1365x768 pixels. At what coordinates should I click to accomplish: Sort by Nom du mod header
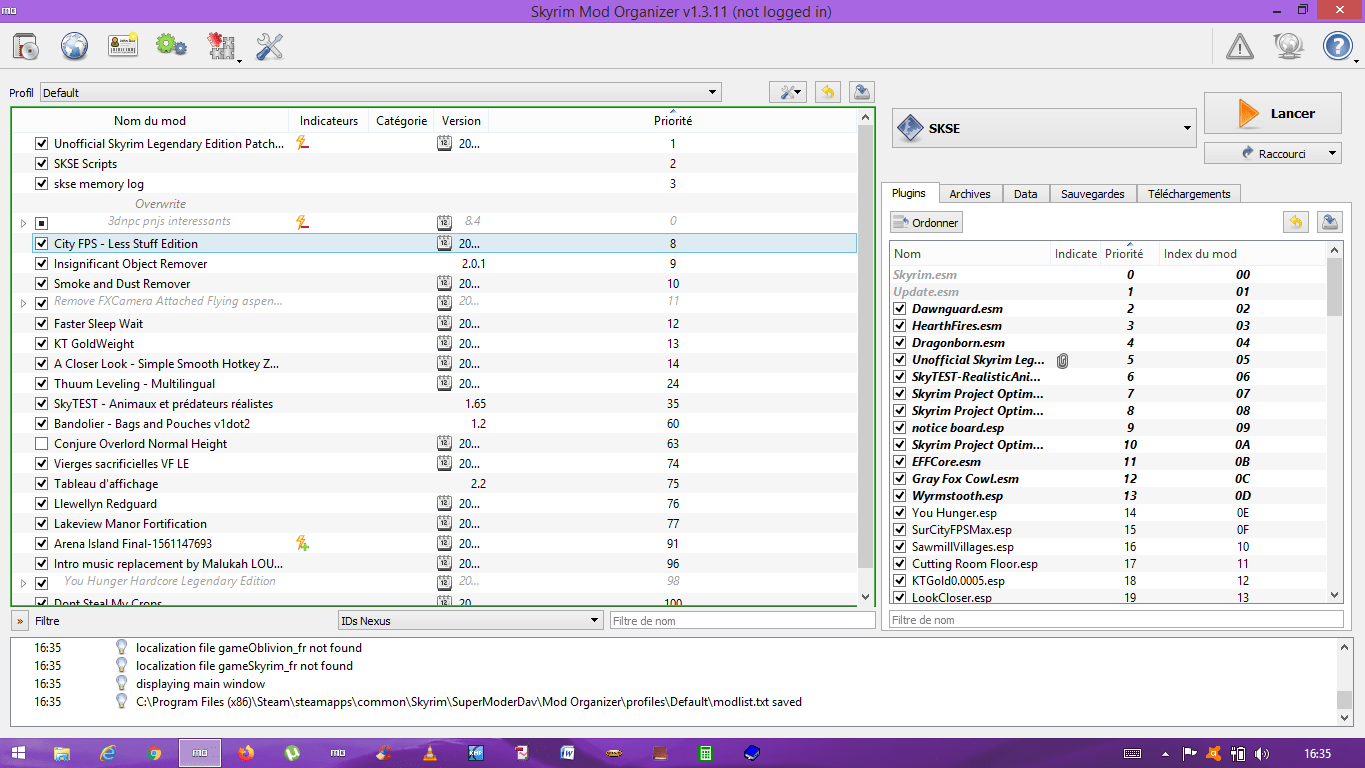pyautogui.click(x=150, y=120)
